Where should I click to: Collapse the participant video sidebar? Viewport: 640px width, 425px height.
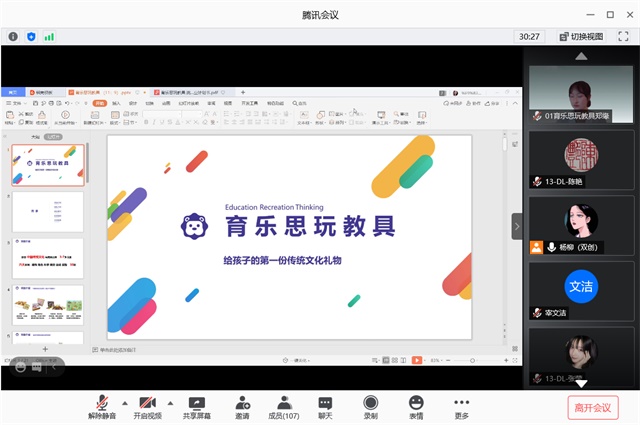coord(517,226)
